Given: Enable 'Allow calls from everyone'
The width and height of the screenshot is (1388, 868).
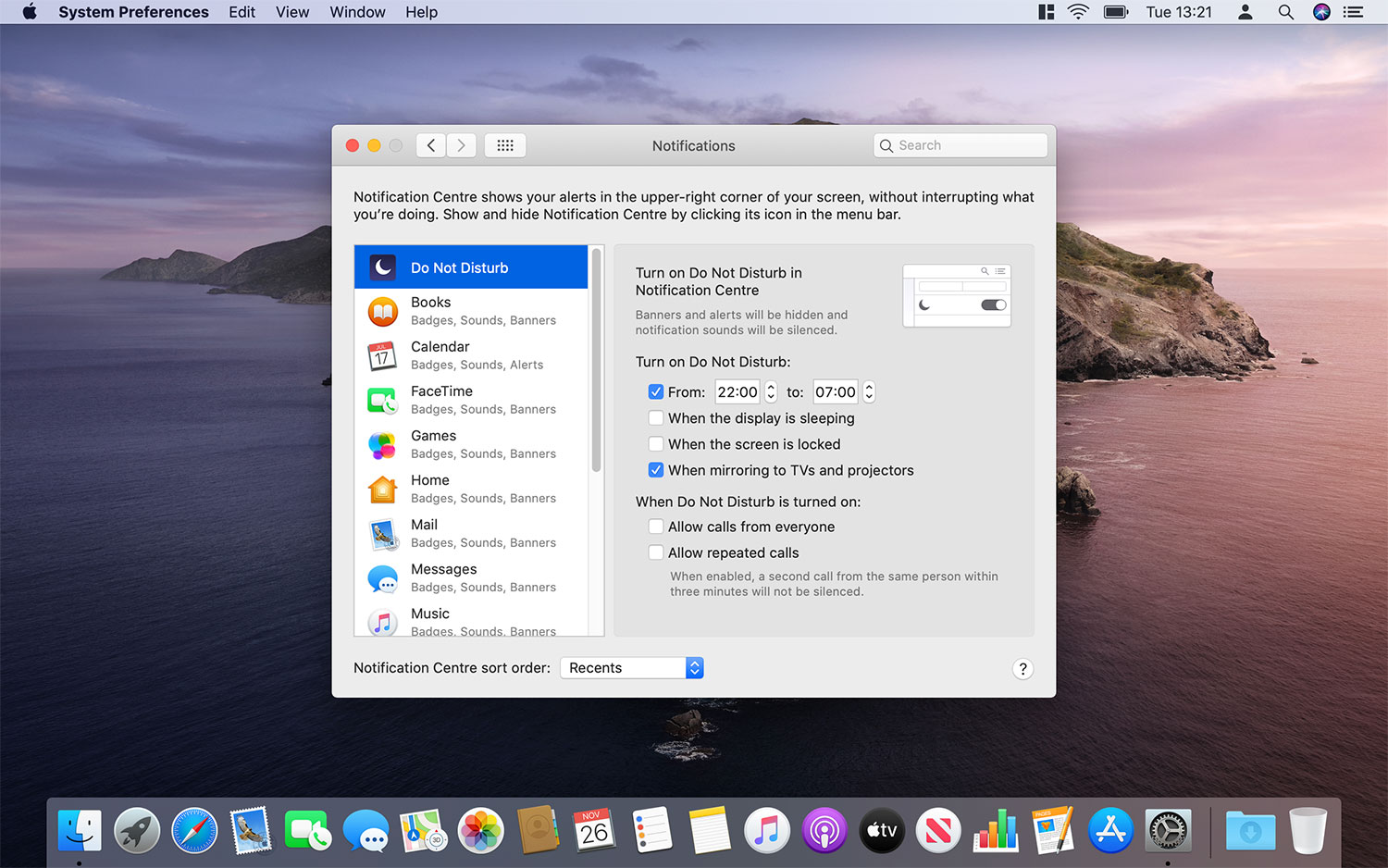Looking at the screenshot, I should pyautogui.click(x=656, y=526).
